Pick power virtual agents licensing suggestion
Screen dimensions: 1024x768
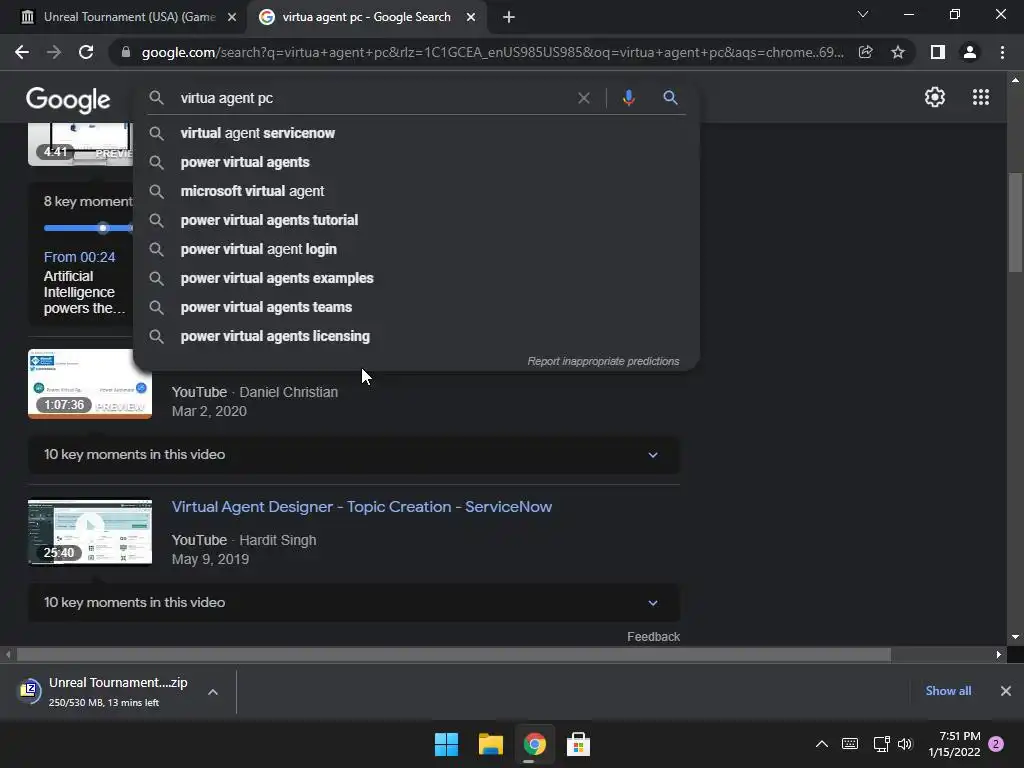416,336
